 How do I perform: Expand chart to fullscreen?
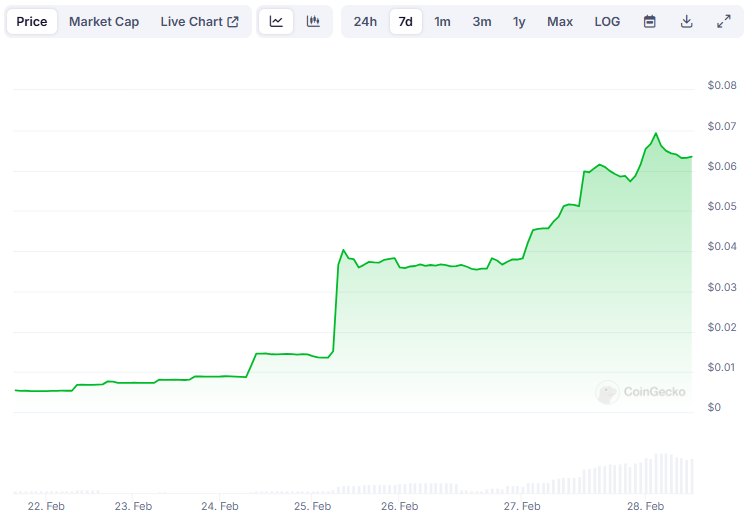point(723,22)
